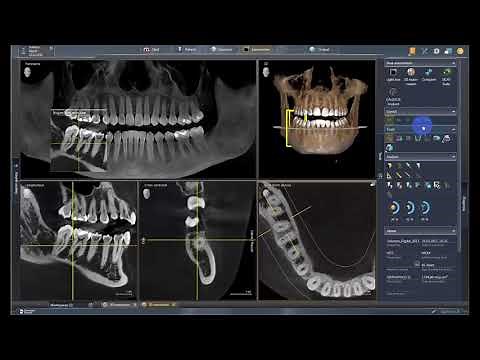The height and width of the screenshot is (360, 480).
Task: Select the second icon in Tools row
Action: click(x=399, y=138)
